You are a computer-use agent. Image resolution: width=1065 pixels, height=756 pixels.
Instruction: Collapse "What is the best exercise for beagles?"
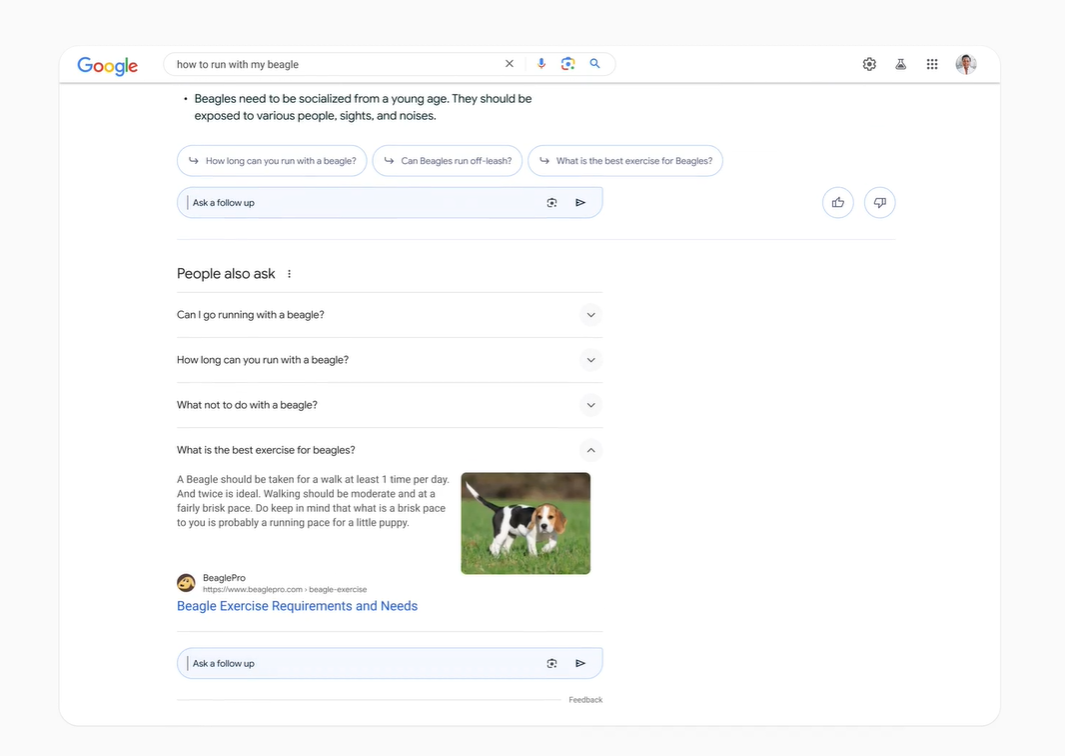(590, 449)
